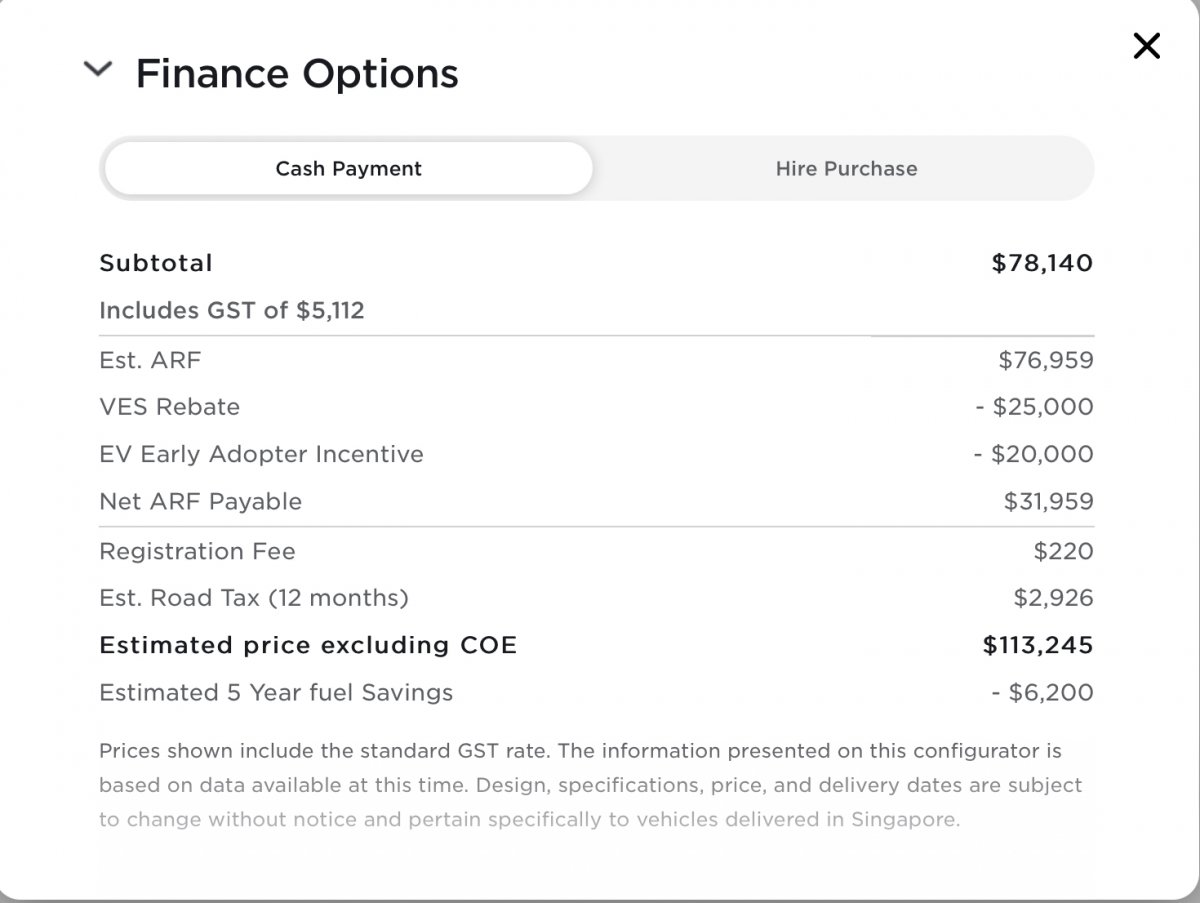The height and width of the screenshot is (903, 1200).
Task: Close the Finance Options dialog
Action: tap(1146, 45)
